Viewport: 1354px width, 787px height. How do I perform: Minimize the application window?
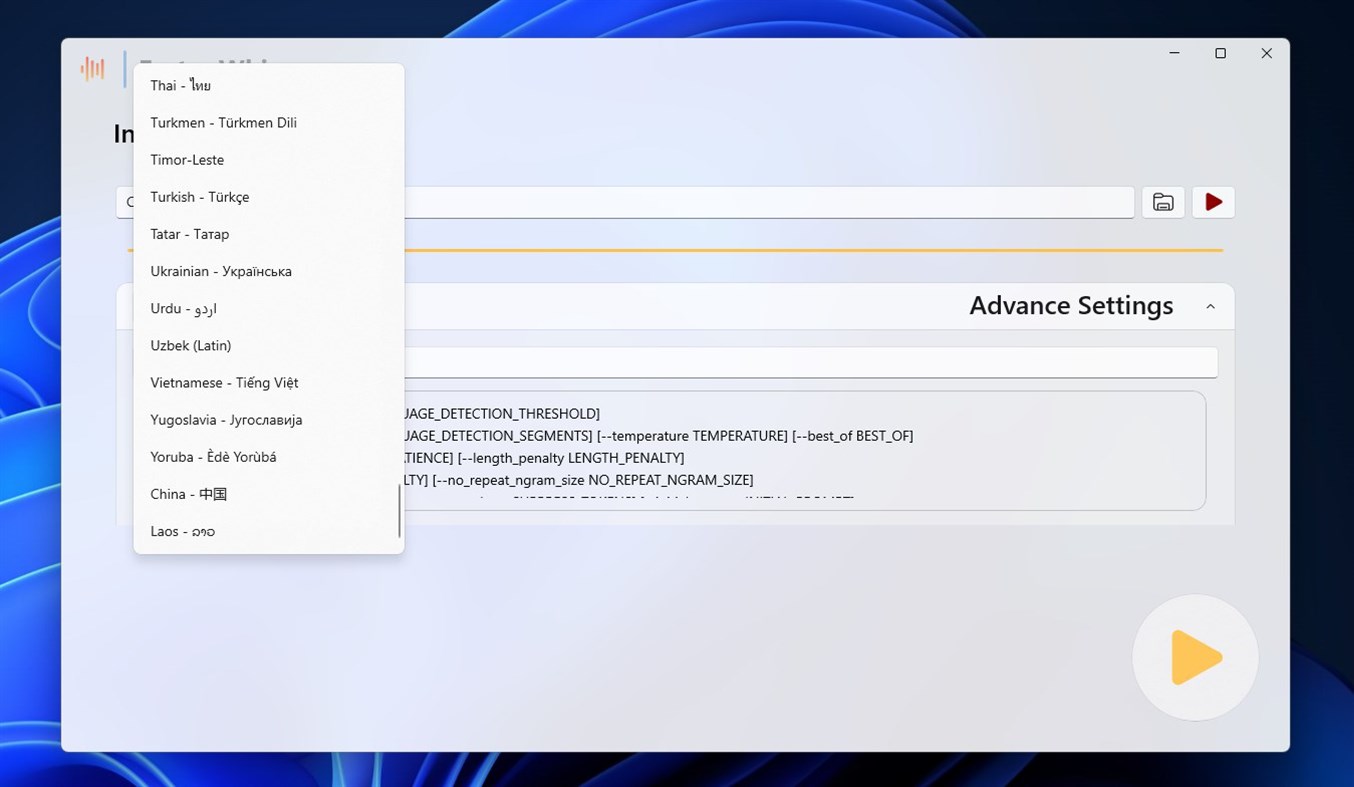click(x=1174, y=54)
